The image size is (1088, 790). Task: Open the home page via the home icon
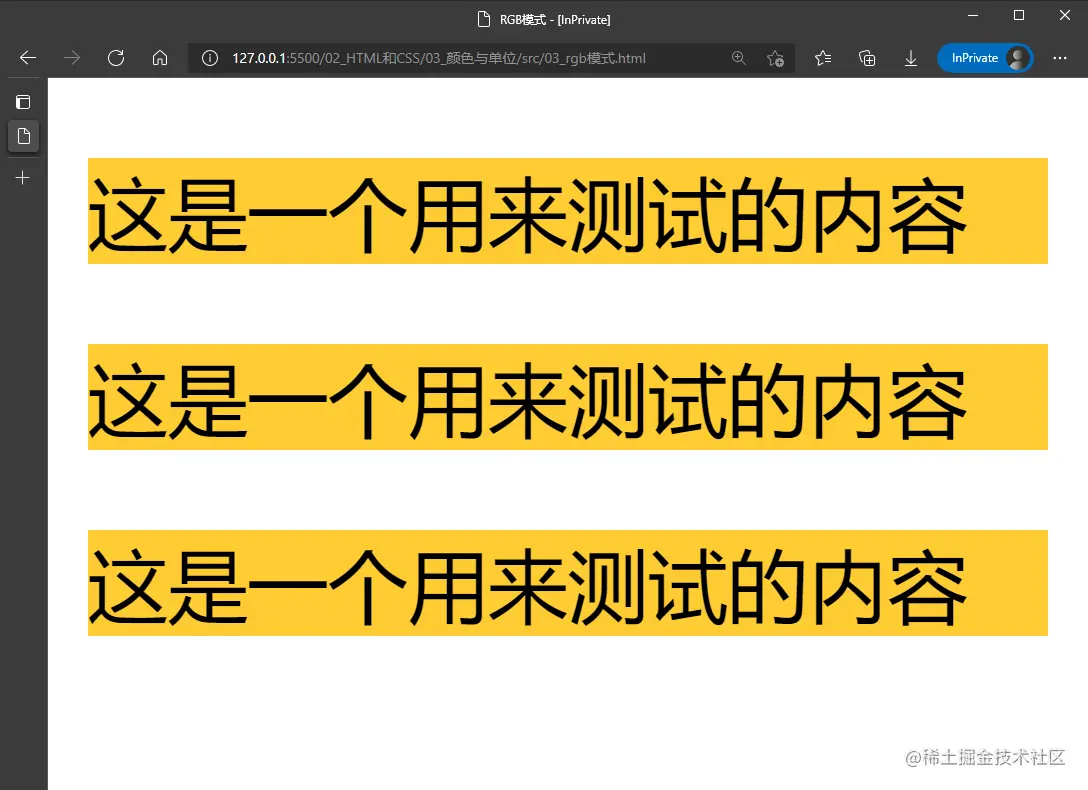(x=160, y=57)
